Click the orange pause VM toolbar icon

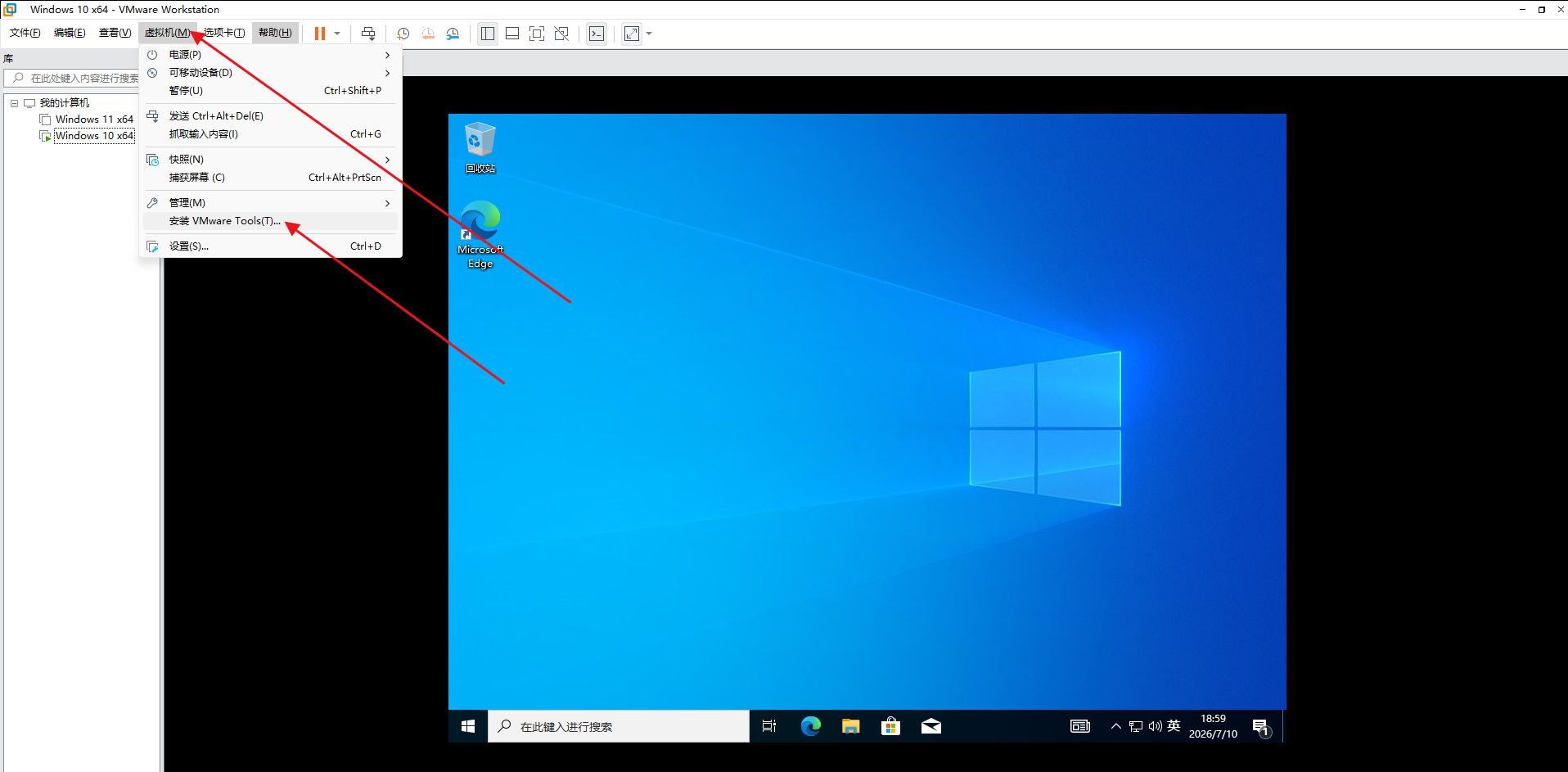(320, 34)
